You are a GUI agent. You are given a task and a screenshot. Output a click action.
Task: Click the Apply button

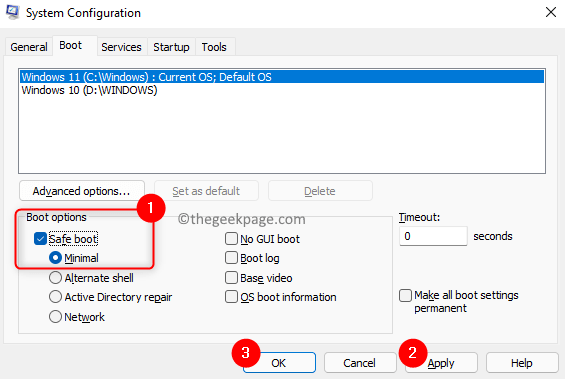[441, 363]
